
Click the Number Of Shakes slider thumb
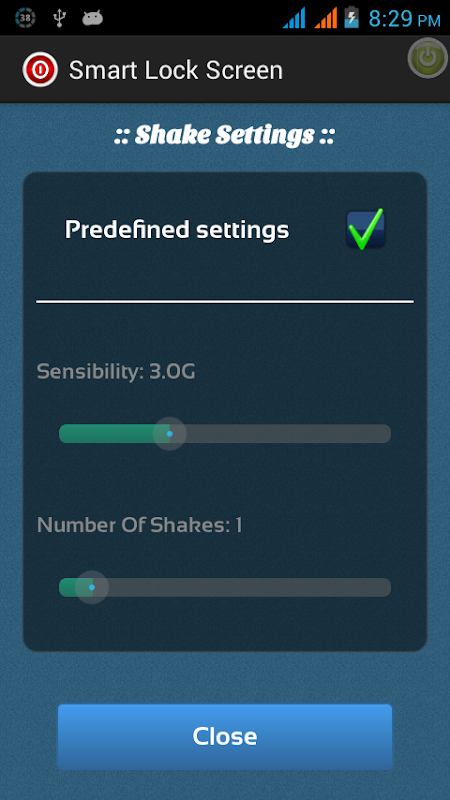(x=92, y=587)
